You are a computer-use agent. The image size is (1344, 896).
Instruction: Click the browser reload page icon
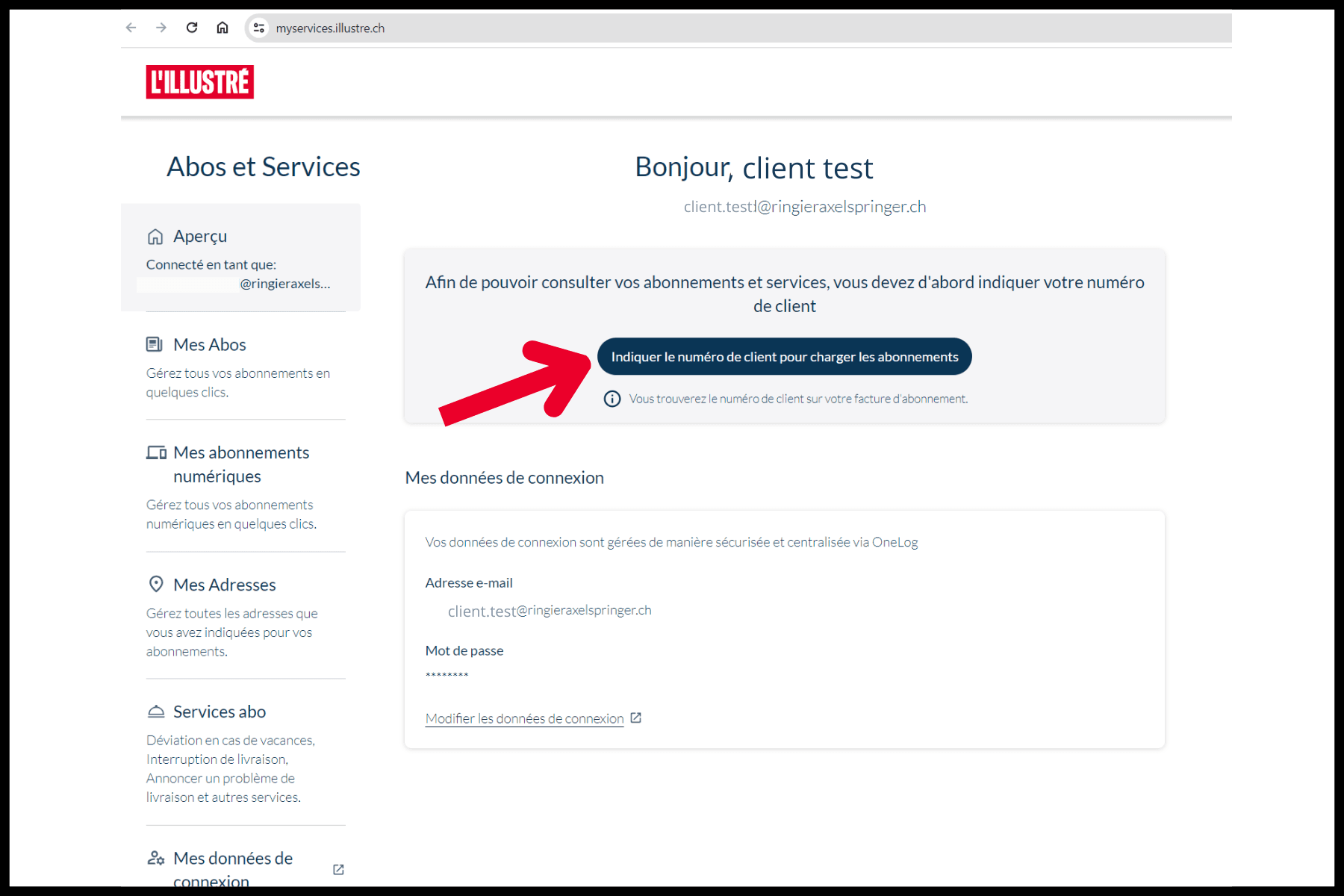(192, 28)
